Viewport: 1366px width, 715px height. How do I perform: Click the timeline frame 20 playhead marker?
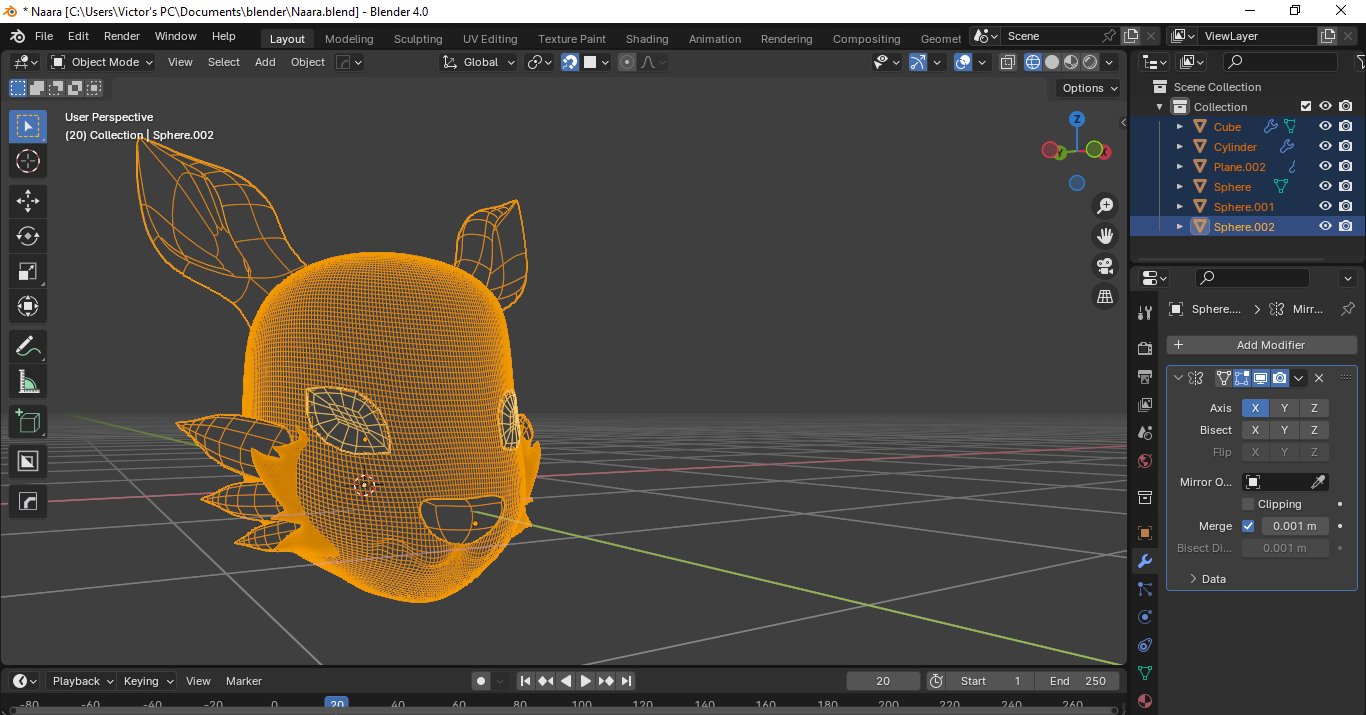point(337,705)
